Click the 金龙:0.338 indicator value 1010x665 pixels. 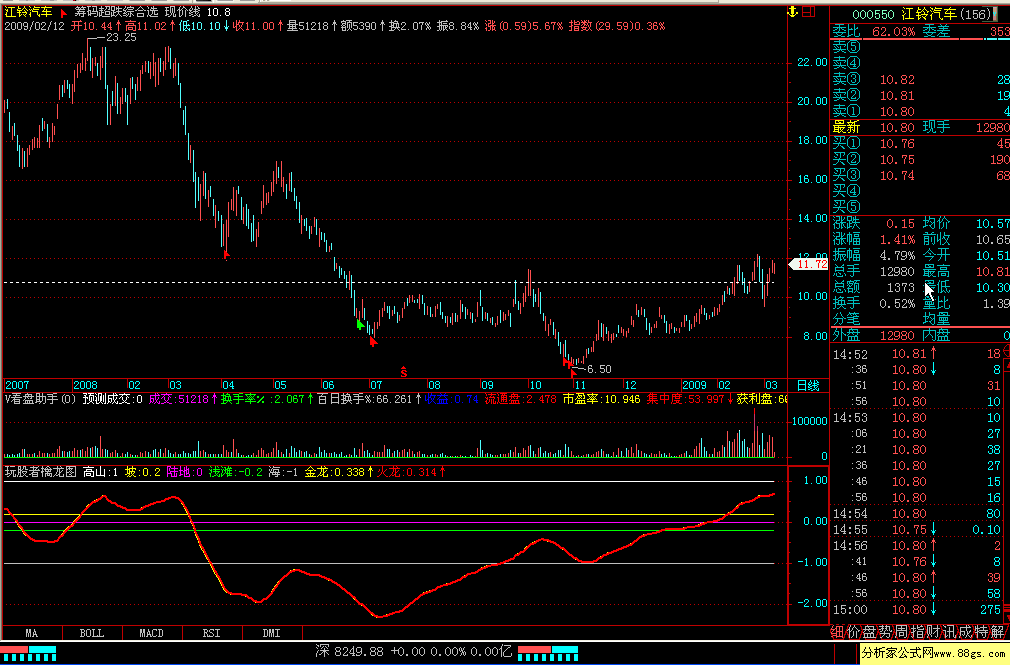coord(339,472)
